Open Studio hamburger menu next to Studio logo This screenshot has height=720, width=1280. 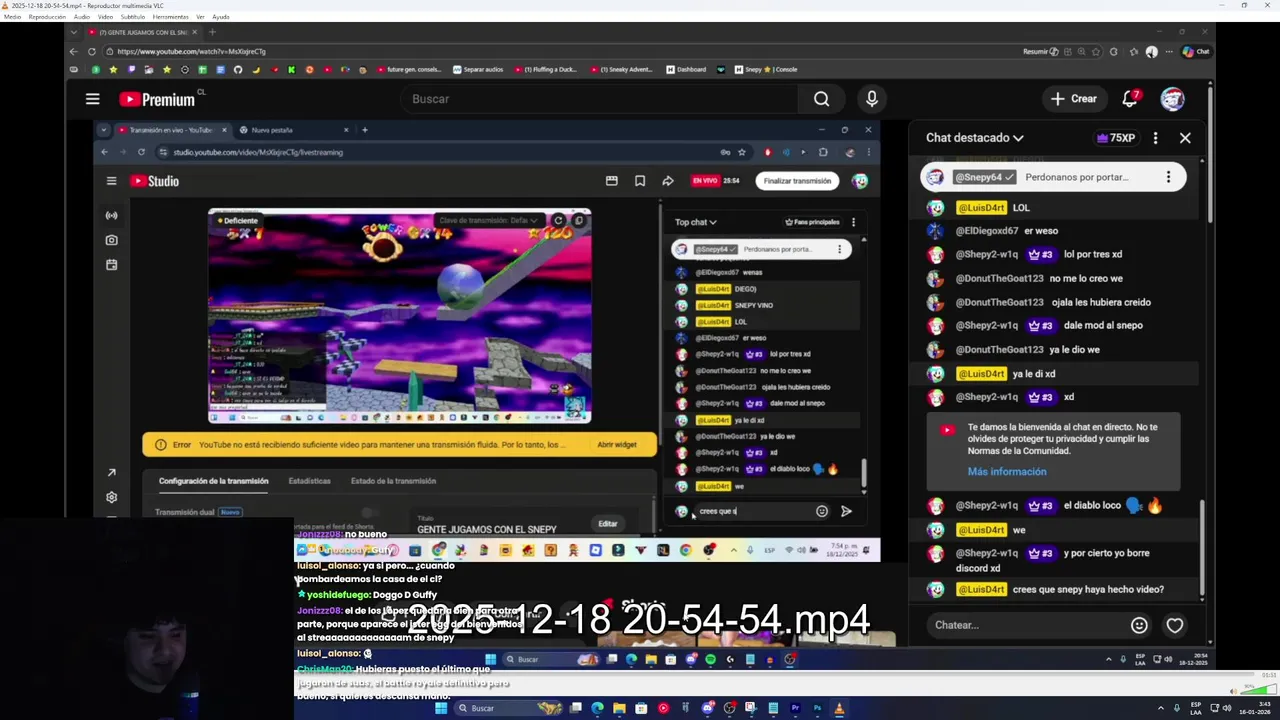pyautogui.click(x=111, y=181)
